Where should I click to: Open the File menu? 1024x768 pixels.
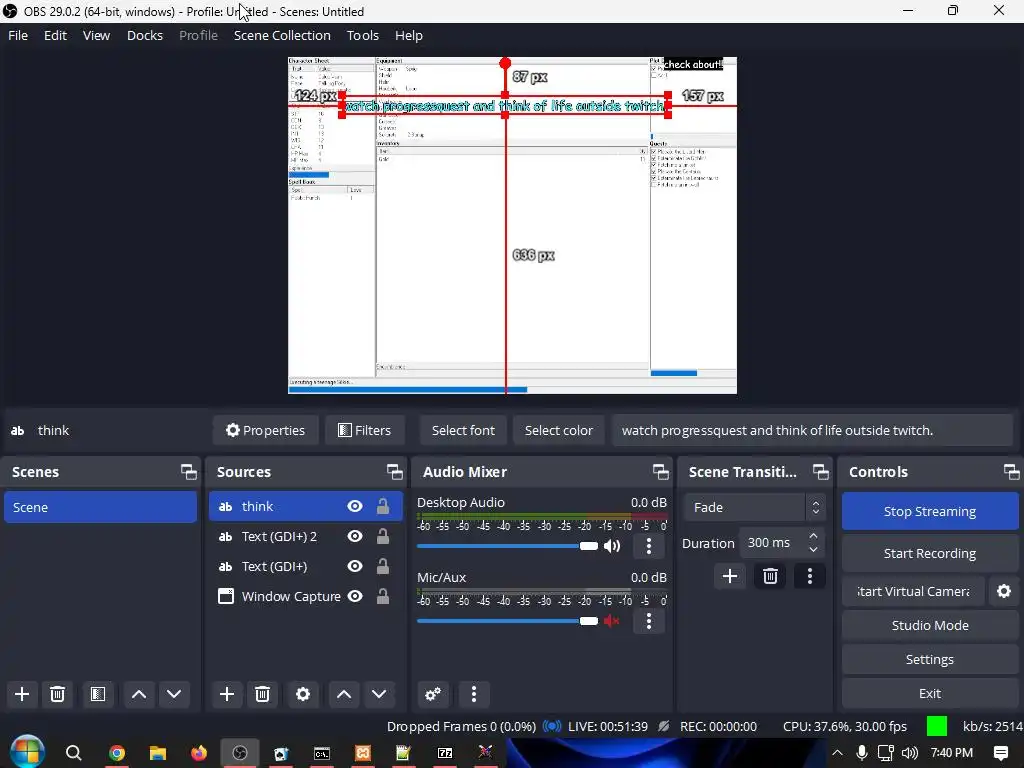pyautogui.click(x=18, y=35)
